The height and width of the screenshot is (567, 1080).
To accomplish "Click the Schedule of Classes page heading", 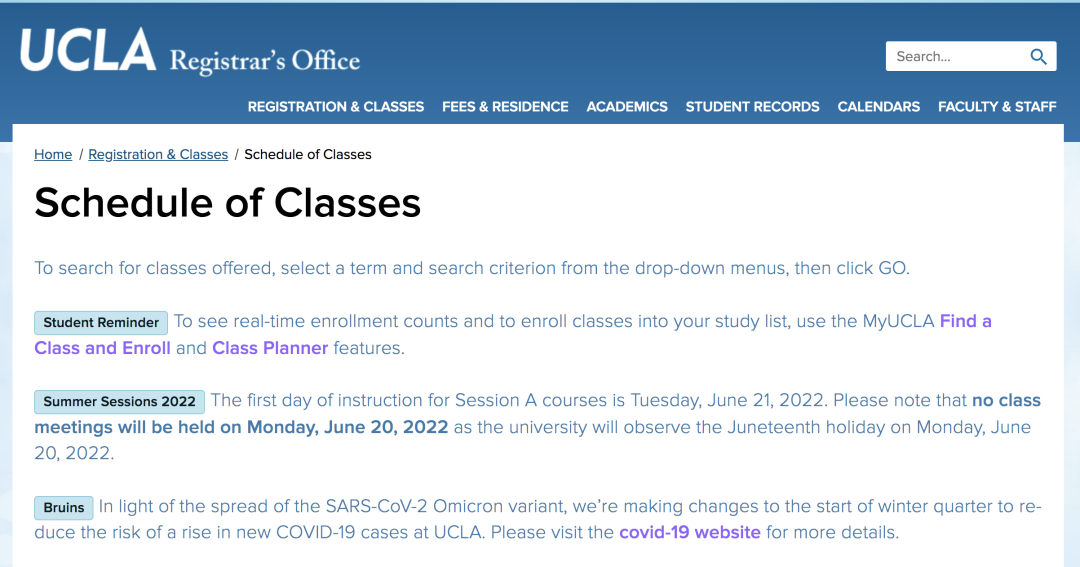I will click(x=228, y=204).
